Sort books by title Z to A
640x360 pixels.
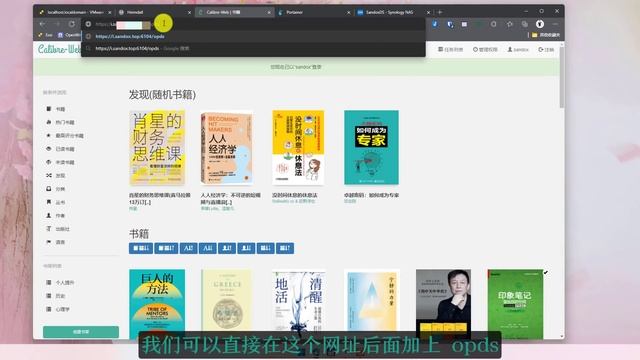click(207, 248)
